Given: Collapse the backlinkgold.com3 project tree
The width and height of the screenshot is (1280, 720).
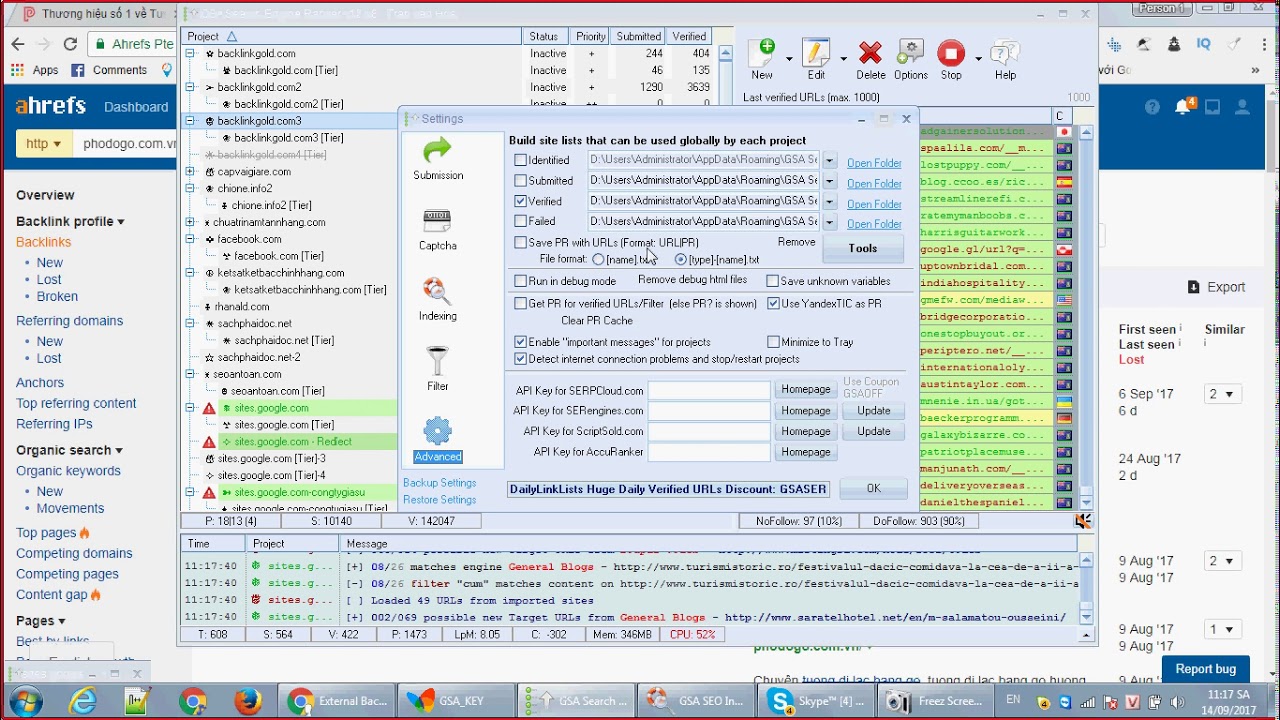Looking at the screenshot, I should pyautogui.click(x=190, y=121).
